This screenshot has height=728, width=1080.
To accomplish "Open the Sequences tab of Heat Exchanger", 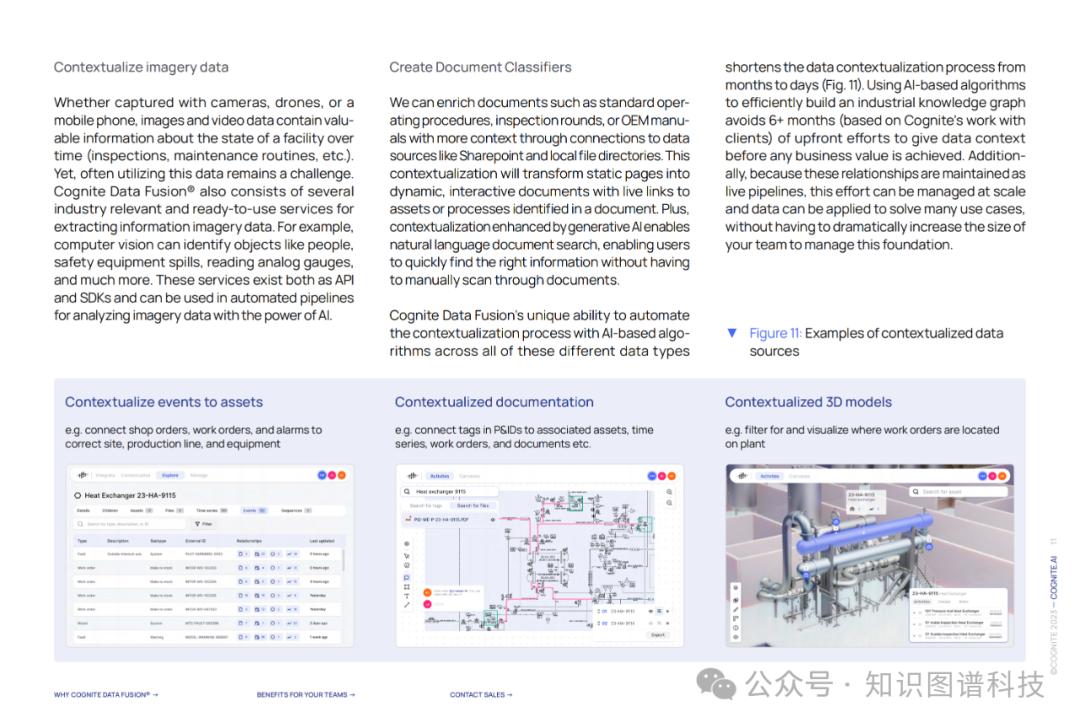I will click(x=297, y=510).
